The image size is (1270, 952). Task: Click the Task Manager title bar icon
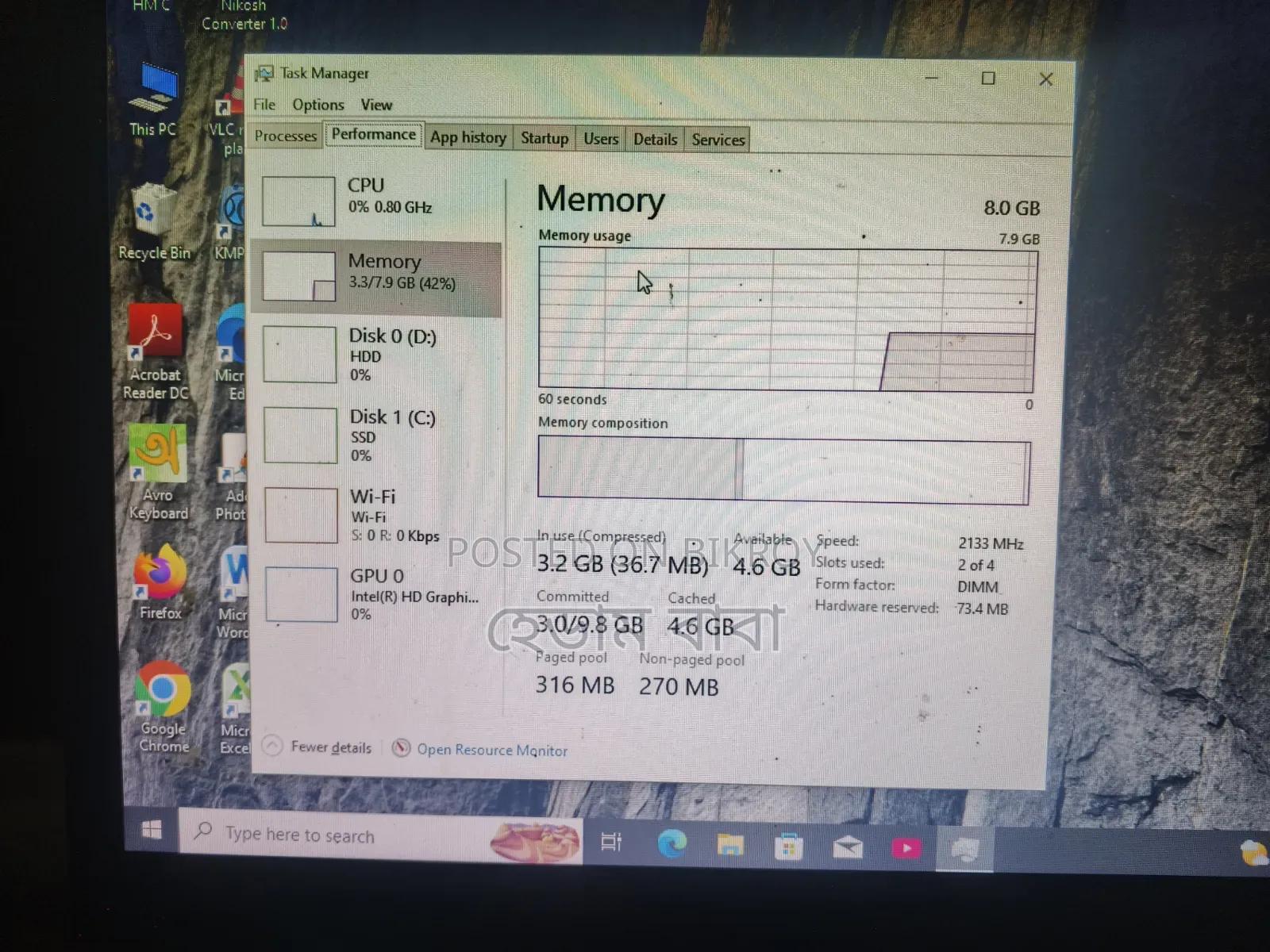pyautogui.click(x=264, y=74)
